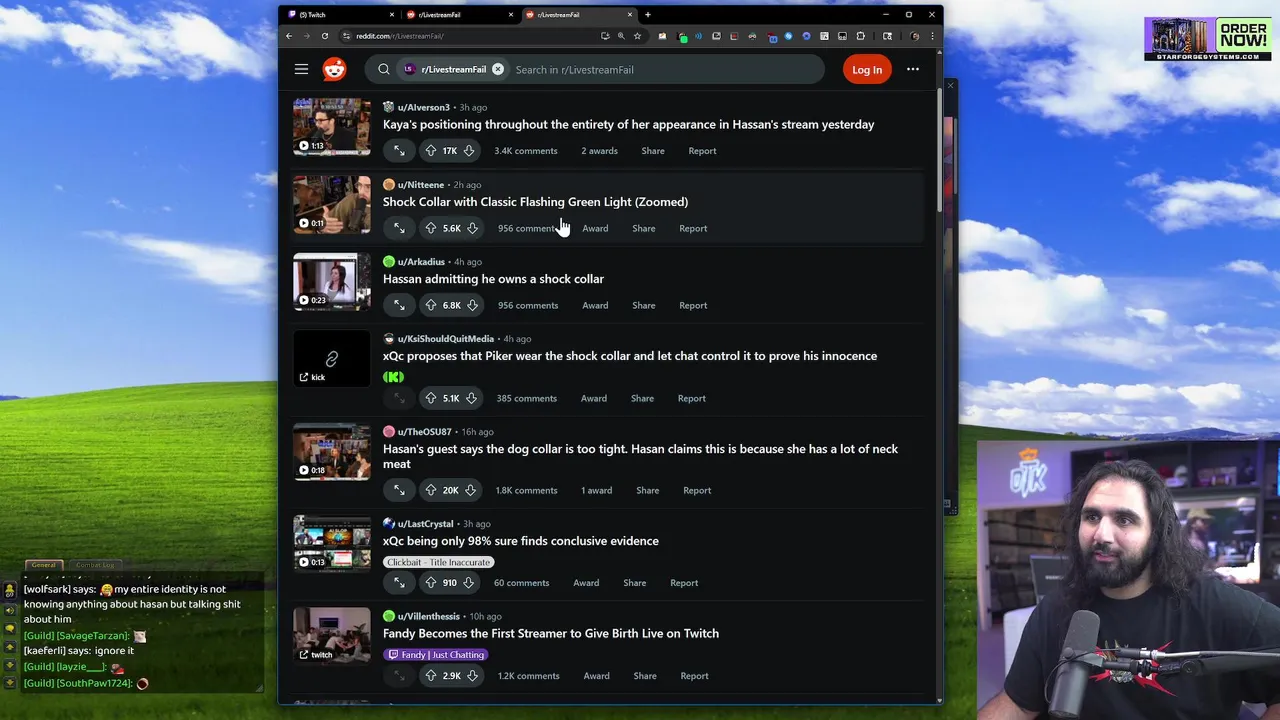This screenshot has height=720, width=1280.
Task: Select the Combat Log tab in chat overlay
Action: [x=95, y=565]
